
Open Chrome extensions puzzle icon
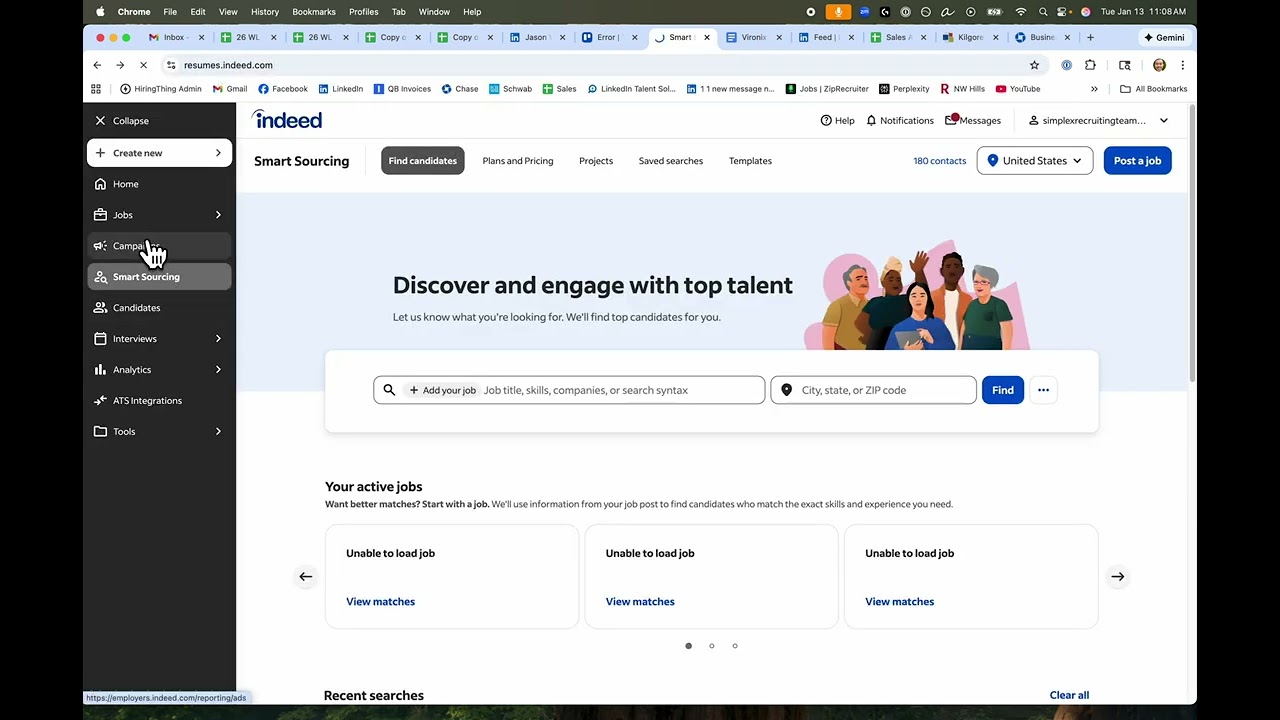[1090, 65]
